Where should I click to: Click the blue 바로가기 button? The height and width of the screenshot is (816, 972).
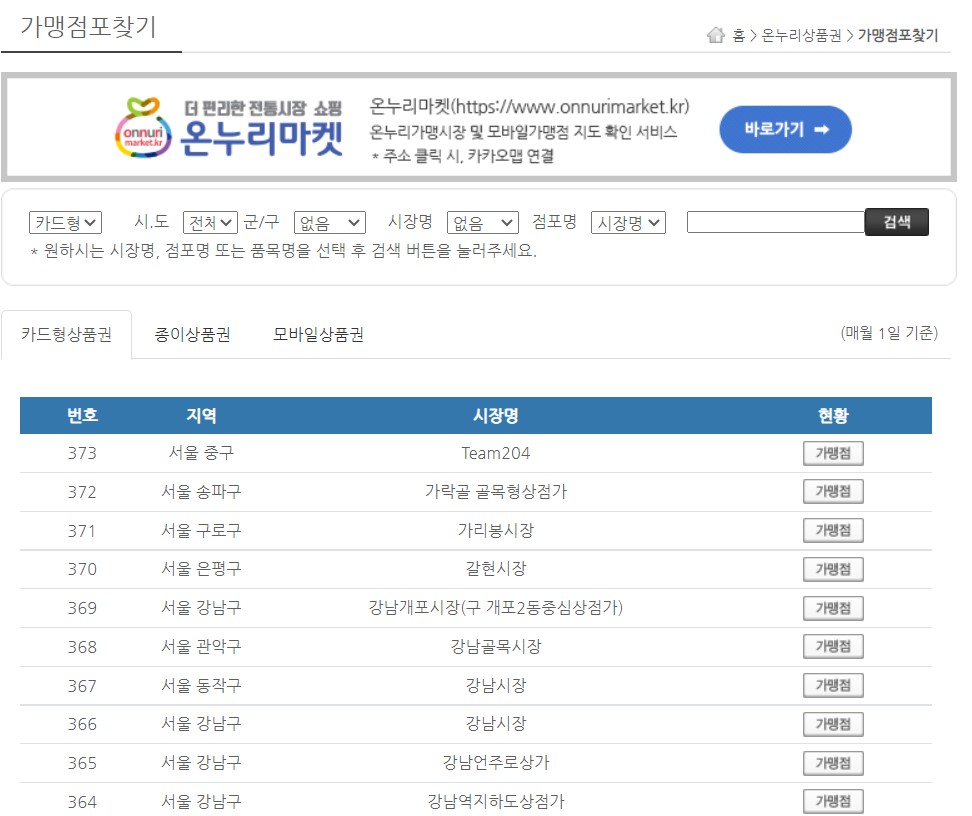click(x=785, y=129)
